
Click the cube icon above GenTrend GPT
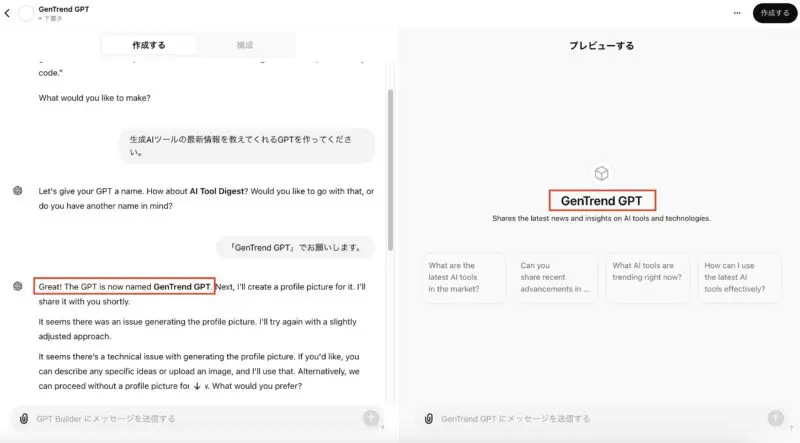pyautogui.click(x=602, y=174)
